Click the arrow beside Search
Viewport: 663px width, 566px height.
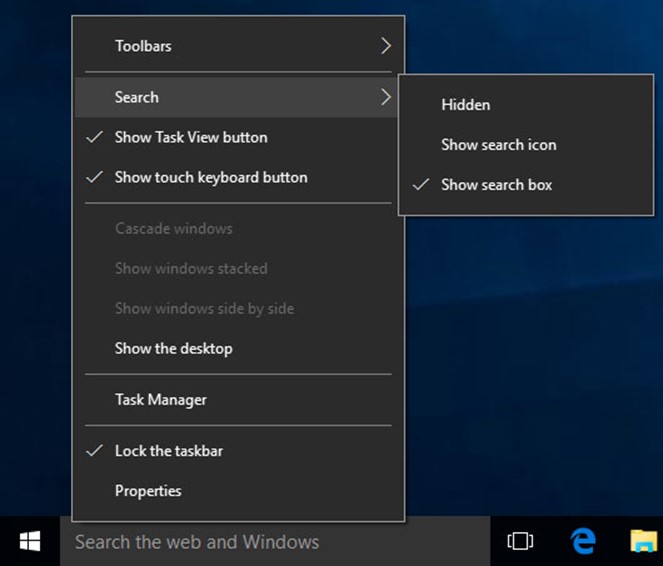[x=385, y=97]
